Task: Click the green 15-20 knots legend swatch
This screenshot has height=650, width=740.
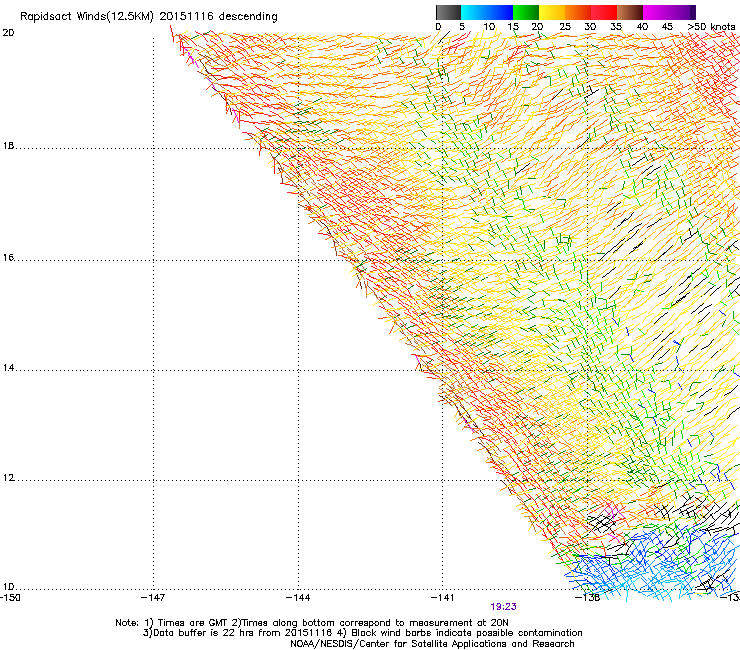Action: pos(526,12)
